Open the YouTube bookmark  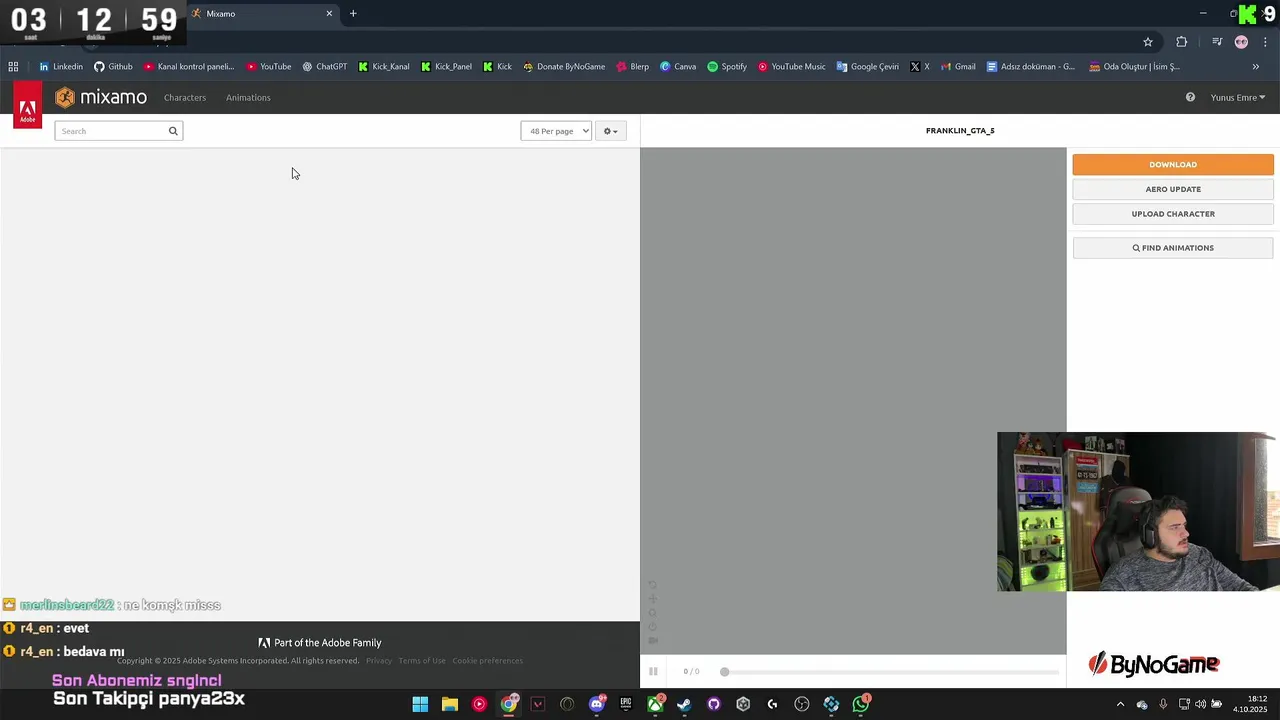(269, 67)
